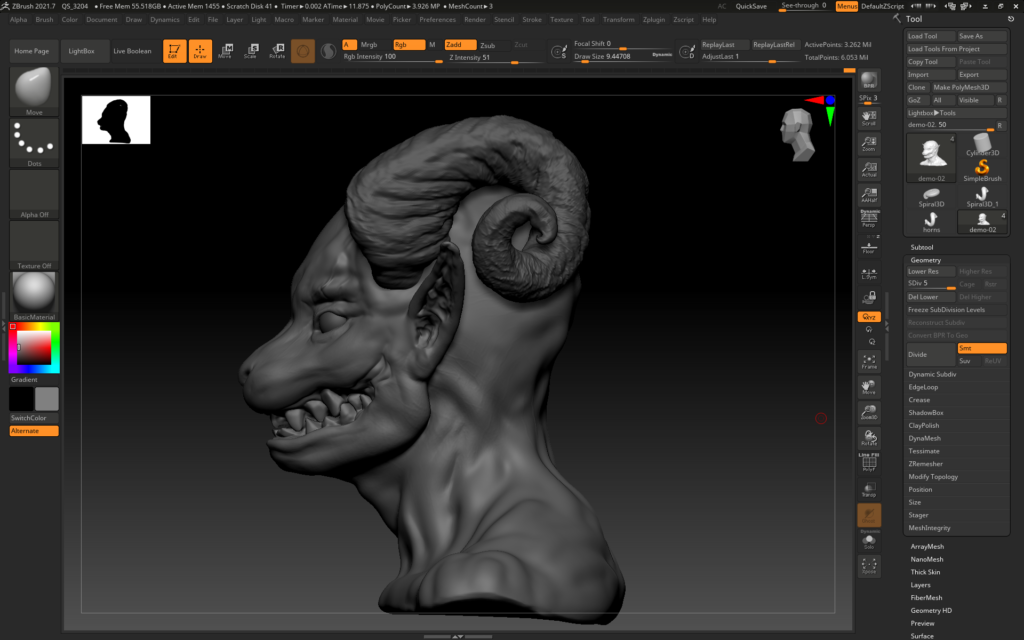Toggle the Suv option beside Divide
The width and height of the screenshot is (1024, 640).
969,360
